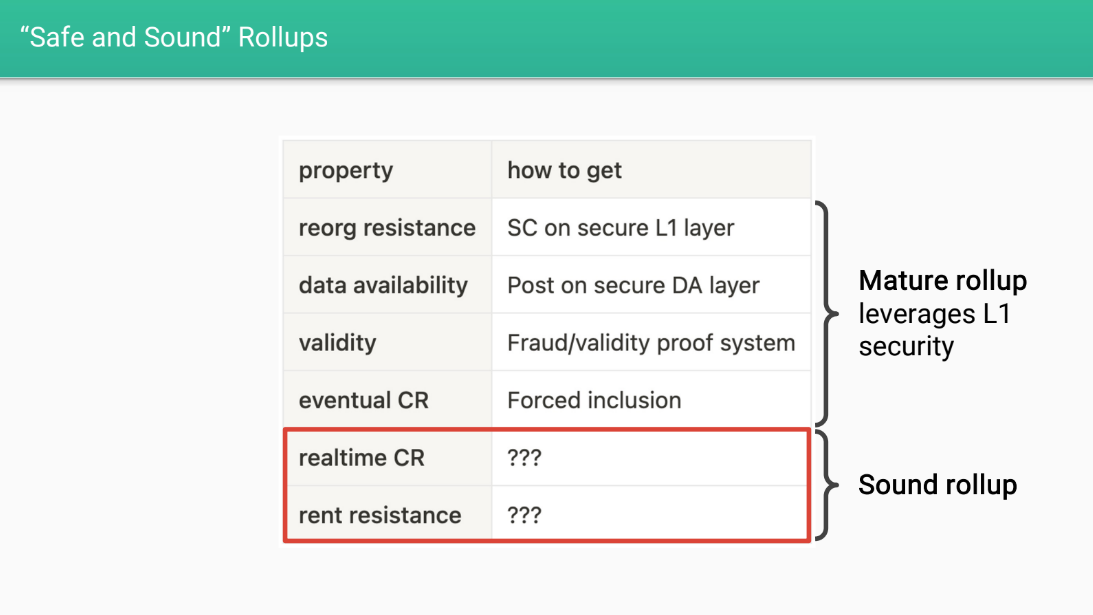Click the small curly brace beside Sound rollup
Viewport: 1093px width, 615px height.
point(825,486)
